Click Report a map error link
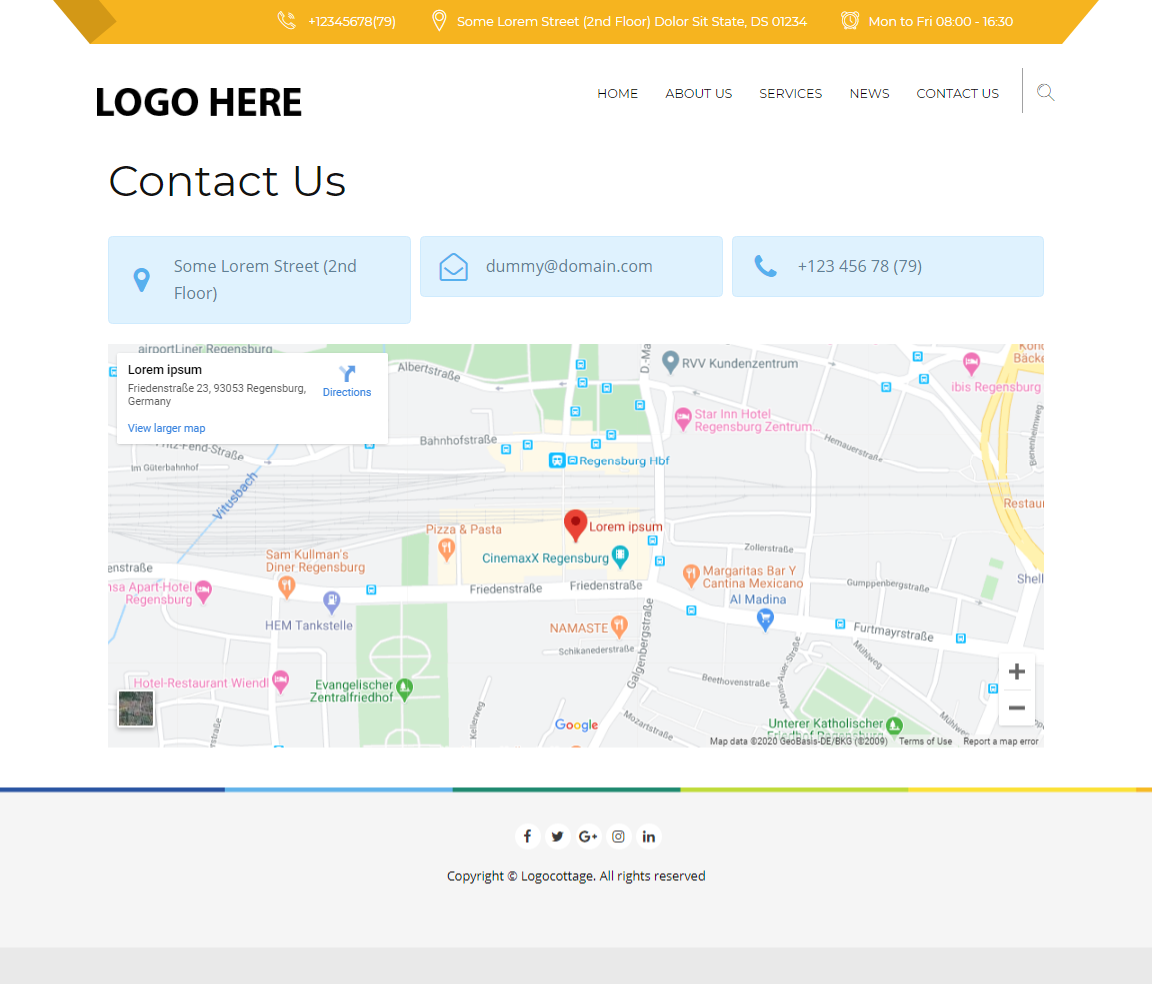The height and width of the screenshot is (984, 1152). pyautogui.click(x=1001, y=741)
